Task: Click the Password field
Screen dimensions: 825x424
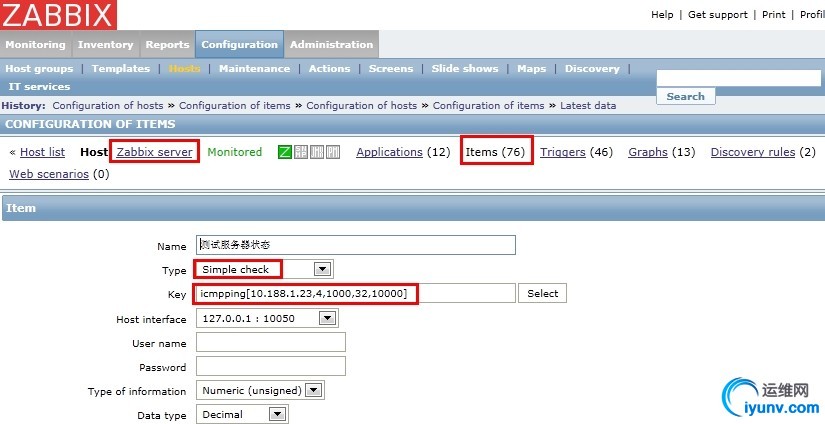Action: coord(271,366)
